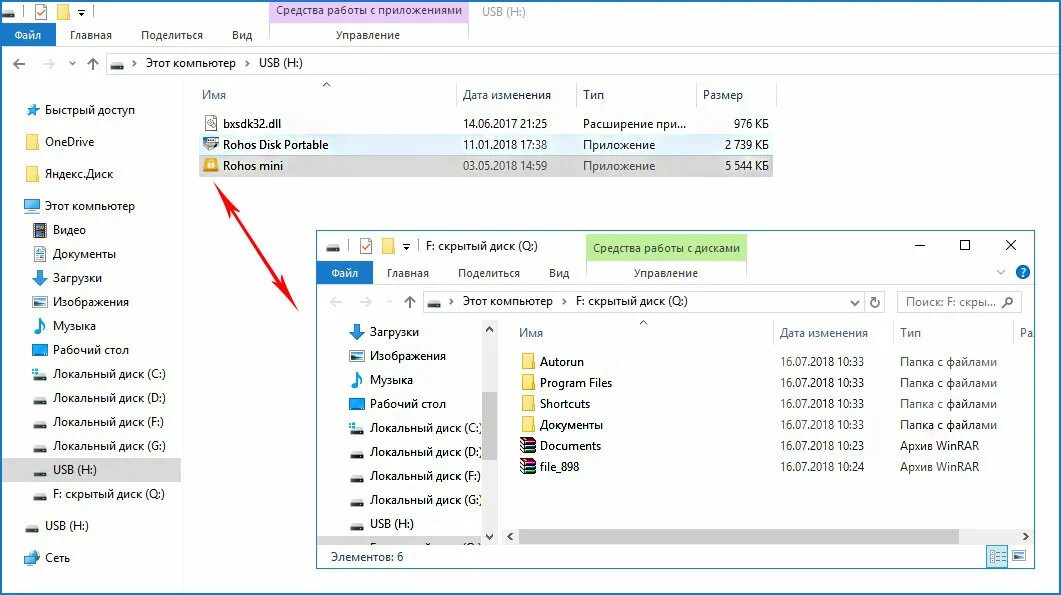Click Этот компьютер breadcrumb in USB window
This screenshot has width=1061, height=595.
pyautogui.click(x=191, y=63)
